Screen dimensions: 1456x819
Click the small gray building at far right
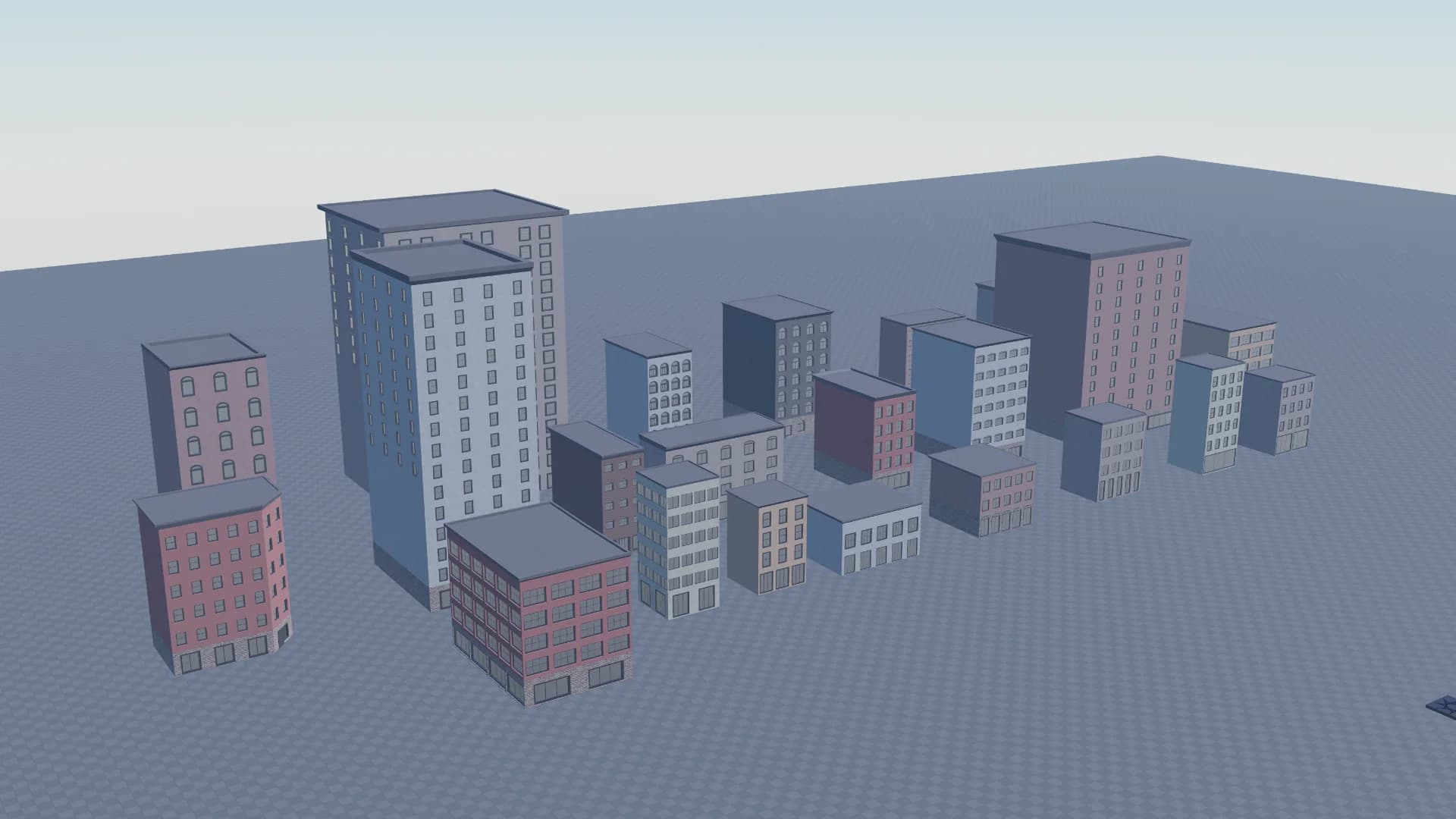click(x=1279, y=409)
